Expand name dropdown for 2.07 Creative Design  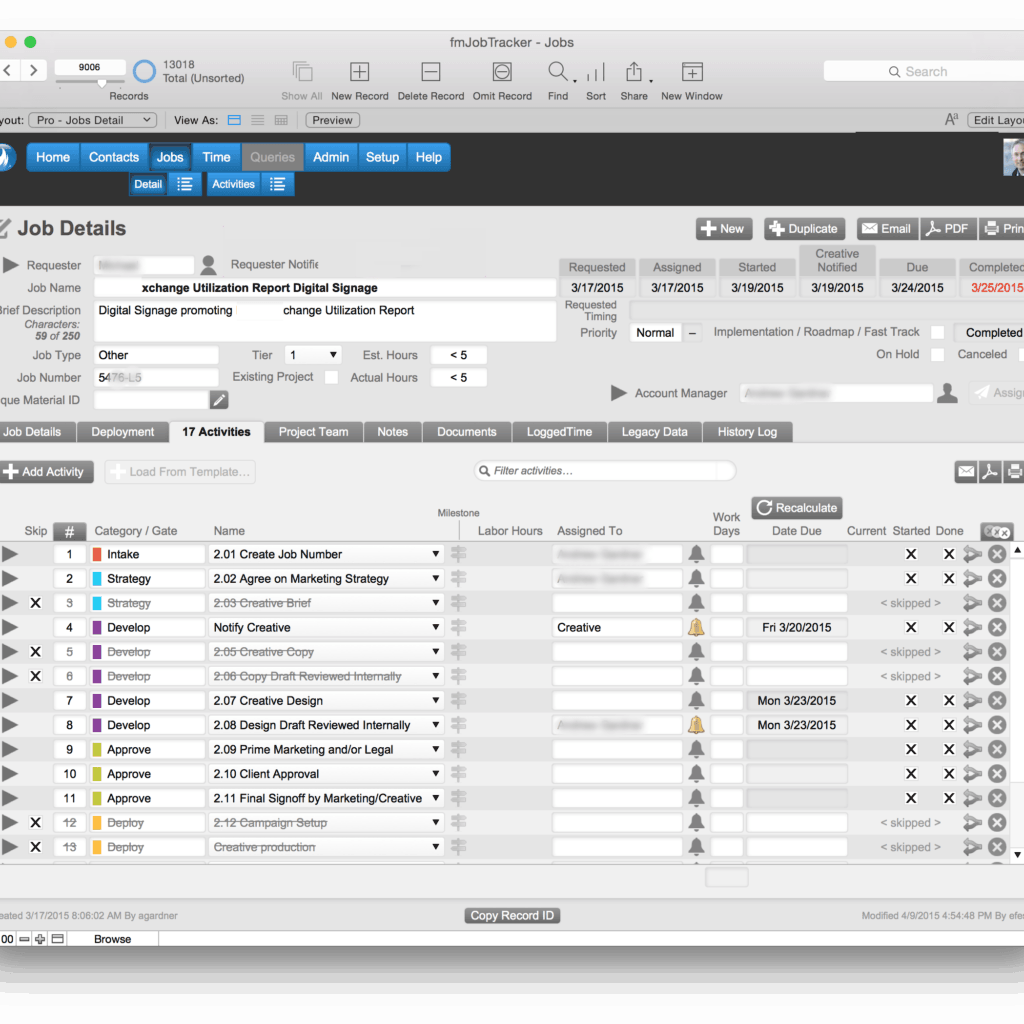tap(436, 701)
